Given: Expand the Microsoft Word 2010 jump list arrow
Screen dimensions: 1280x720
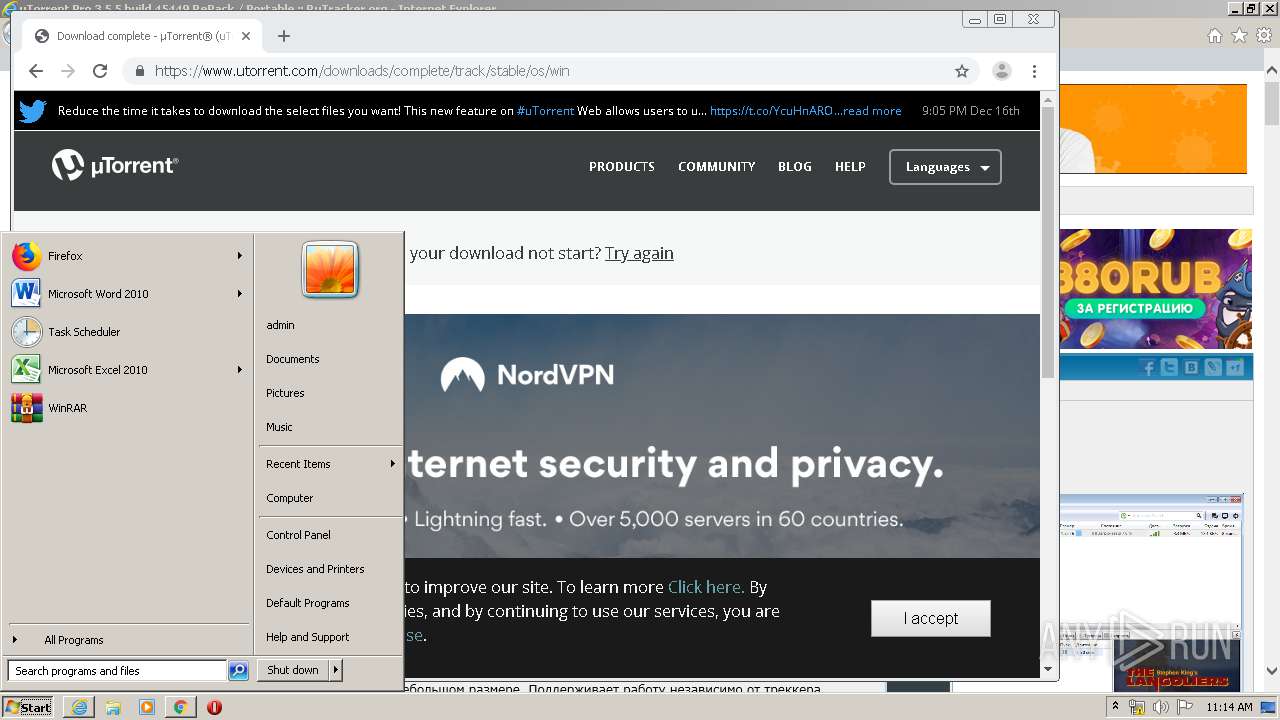Looking at the screenshot, I should (x=240, y=294).
